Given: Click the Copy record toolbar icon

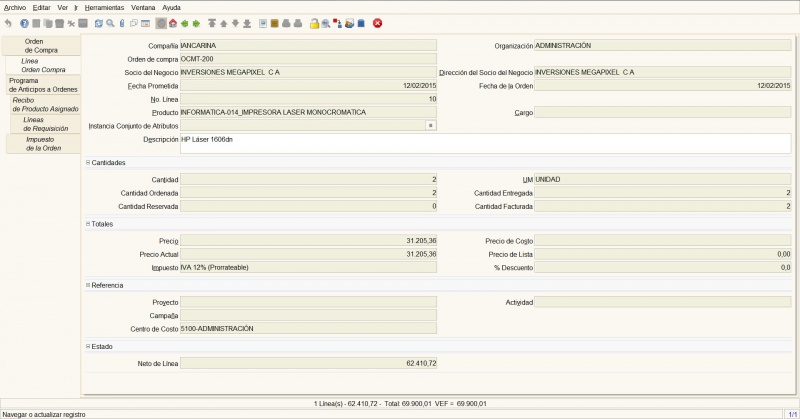Looking at the screenshot, I should point(48,23).
